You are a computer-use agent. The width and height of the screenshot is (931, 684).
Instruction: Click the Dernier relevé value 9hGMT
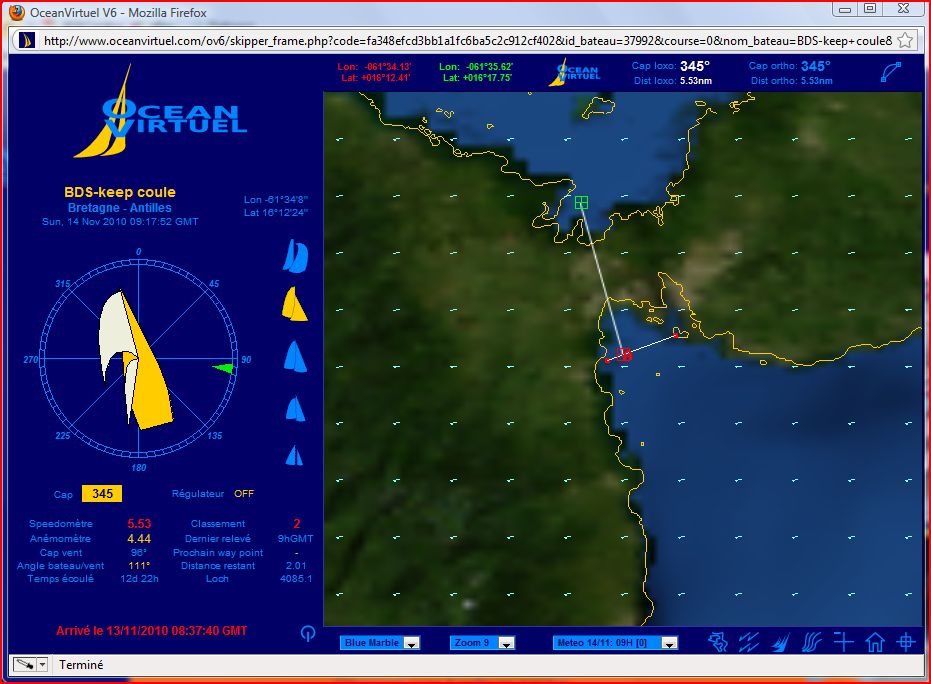tap(296, 539)
